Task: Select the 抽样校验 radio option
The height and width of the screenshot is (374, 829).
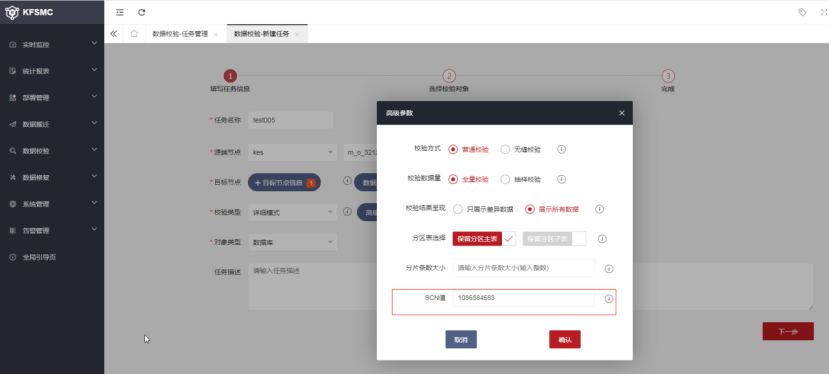Action: click(520, 179)
